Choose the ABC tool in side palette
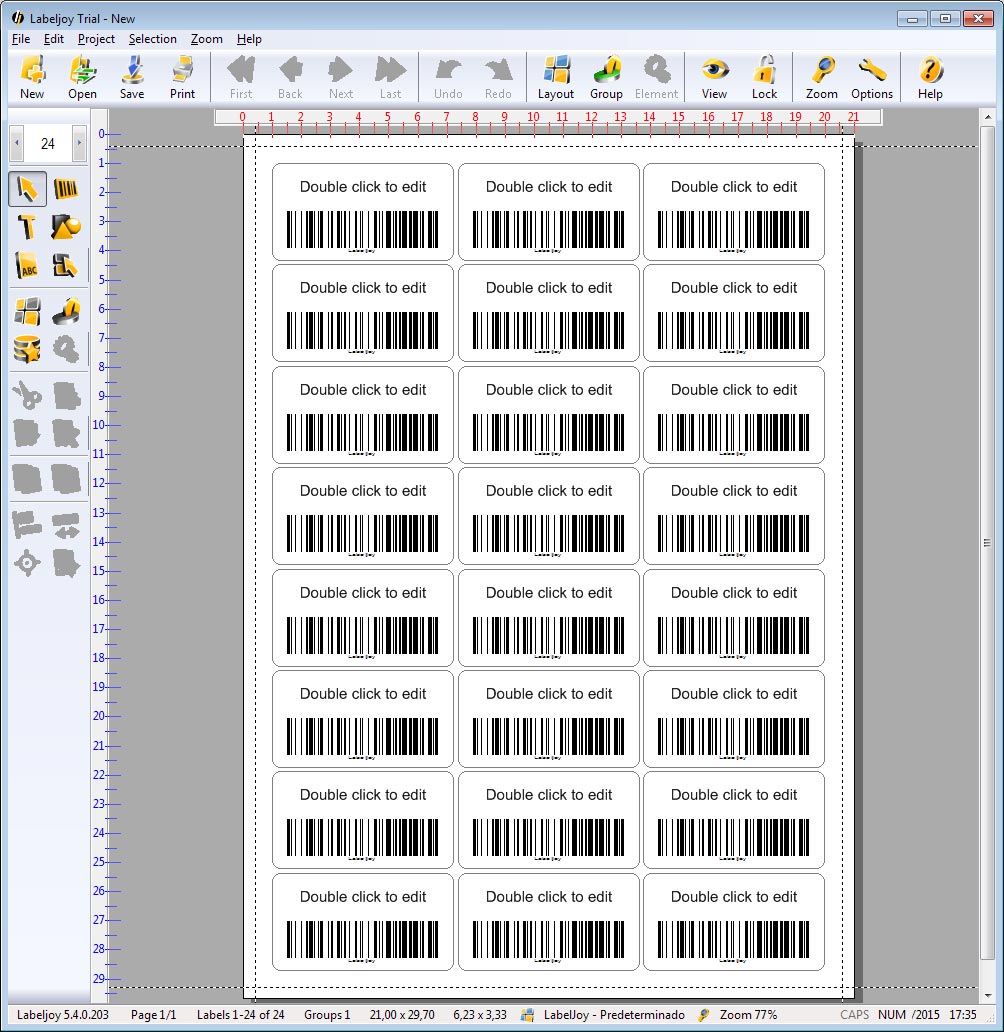Viewport: 1004px width, 1032px height. [28, 266]
